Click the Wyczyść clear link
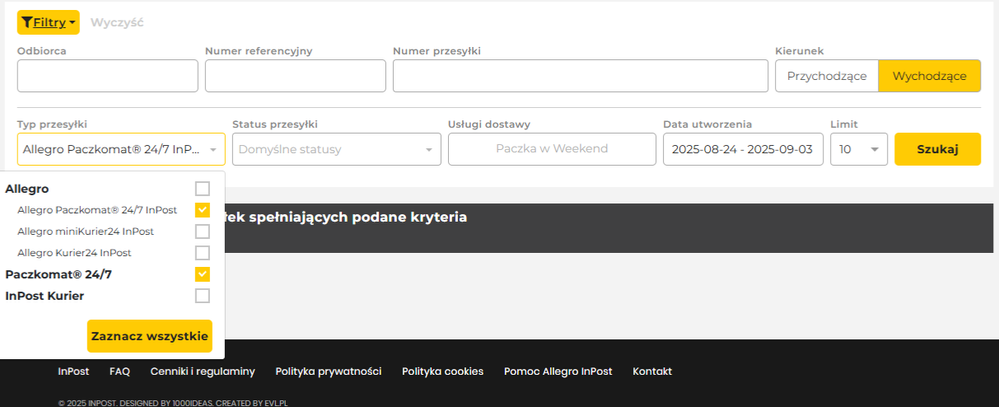This screenshot has width=999, height=407. click(x=117, y=23)
